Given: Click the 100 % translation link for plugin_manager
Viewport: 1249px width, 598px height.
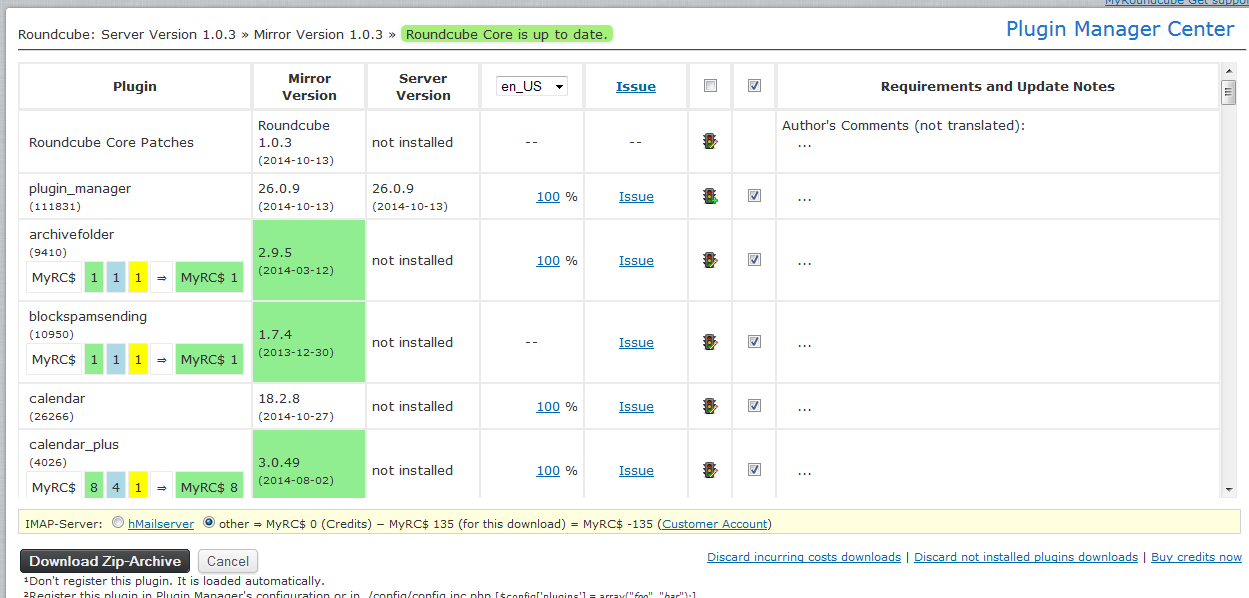Looking at the screenshot, I should pyautogui.click(x=548, y=197).
